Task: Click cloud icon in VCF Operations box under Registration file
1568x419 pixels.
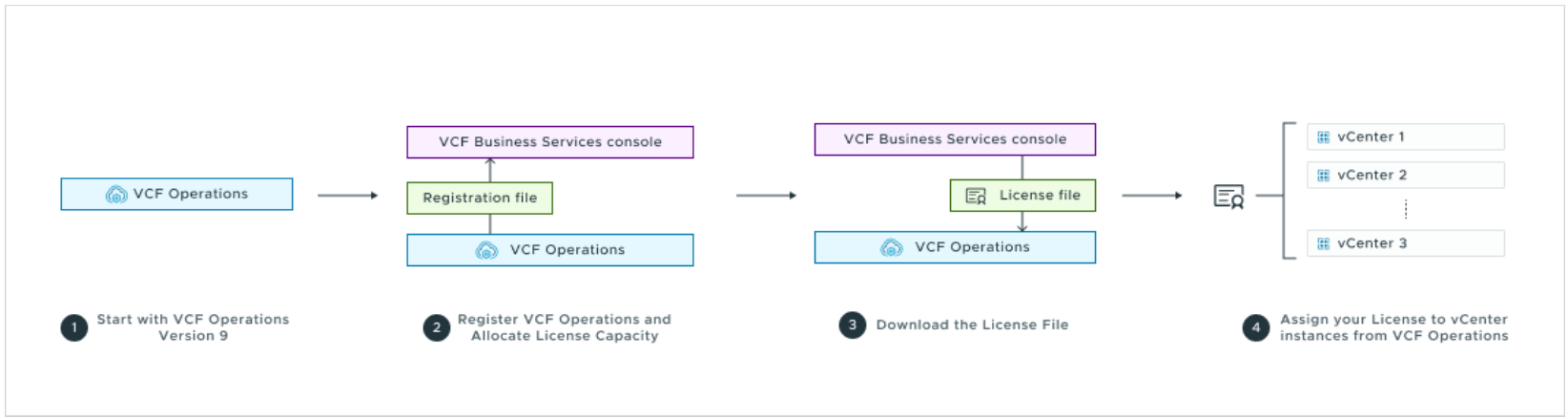Action: tap(486, 250)
